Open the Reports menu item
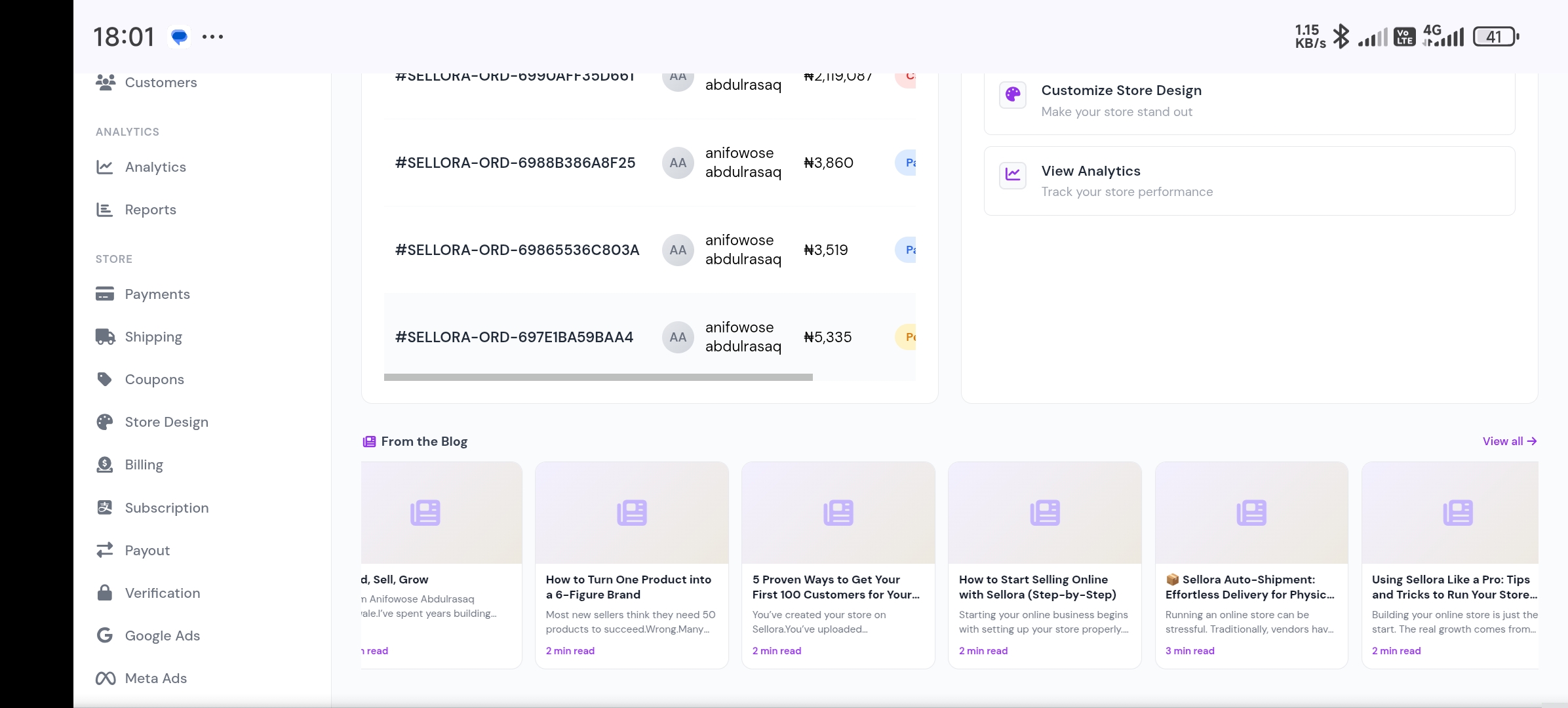The image size is (1568, 708). pyautogui.click(x=150, y=210)
